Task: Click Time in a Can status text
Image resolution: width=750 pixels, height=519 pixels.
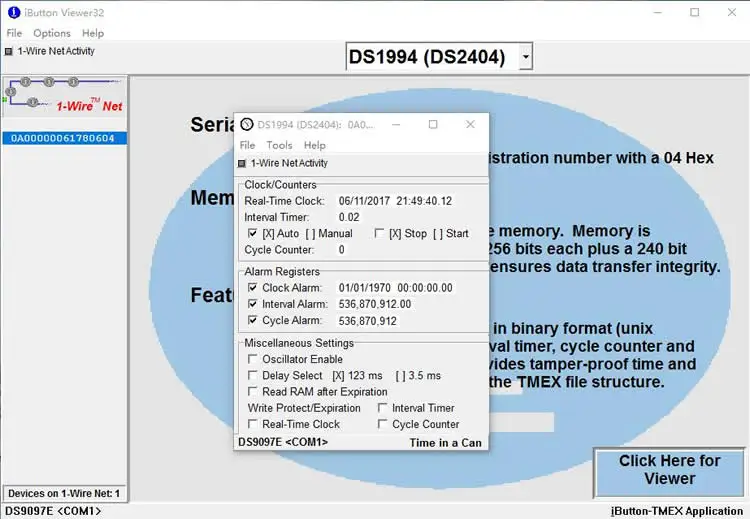Action: tap(445, 443)
